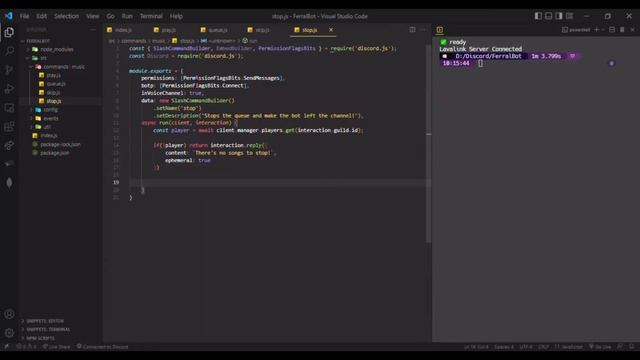Screen dimensions: 640x360
Task: Open the Help menu
Action: (176, 16)
